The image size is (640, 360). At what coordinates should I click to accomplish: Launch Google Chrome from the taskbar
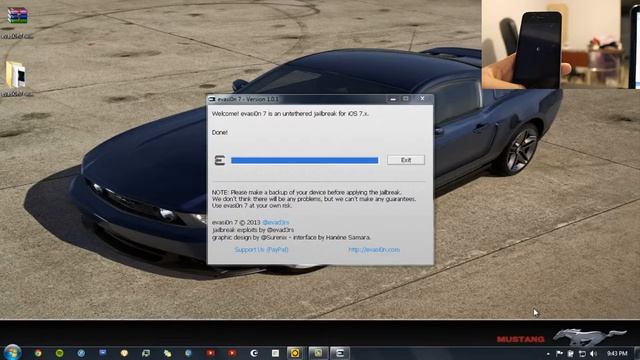38,353
